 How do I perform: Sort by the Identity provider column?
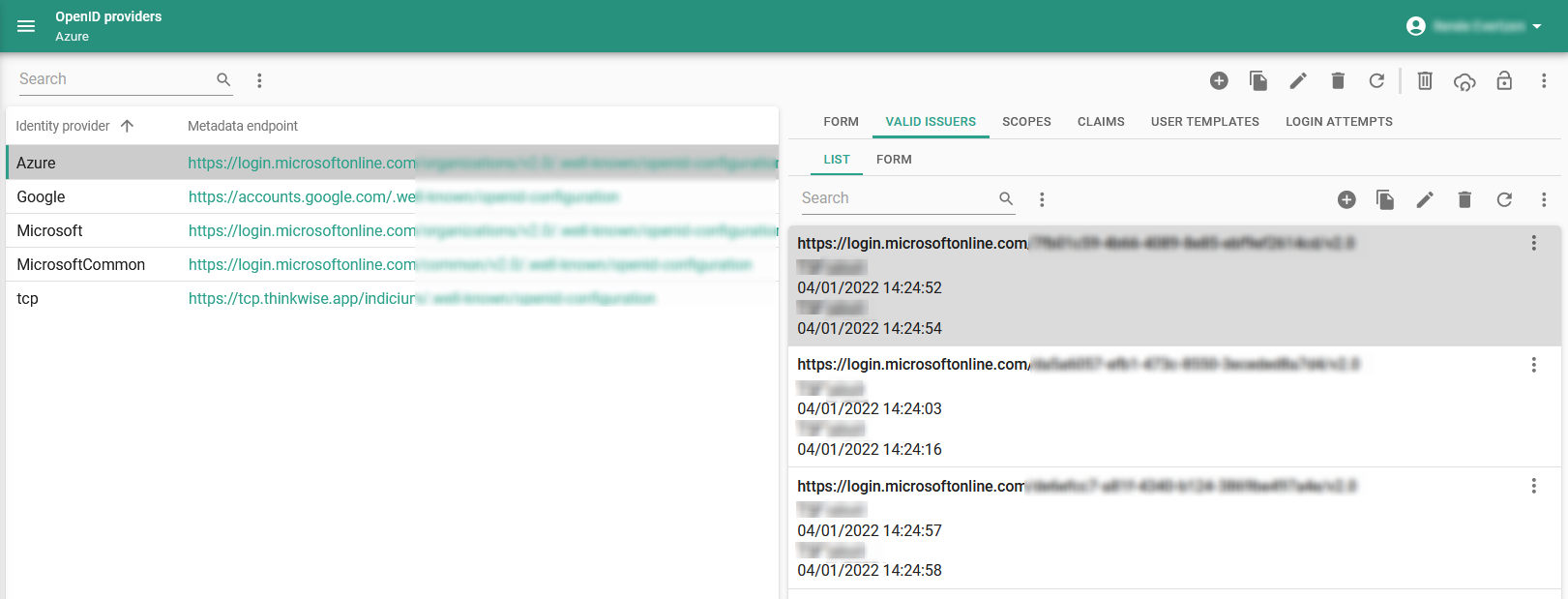(63, 126)
